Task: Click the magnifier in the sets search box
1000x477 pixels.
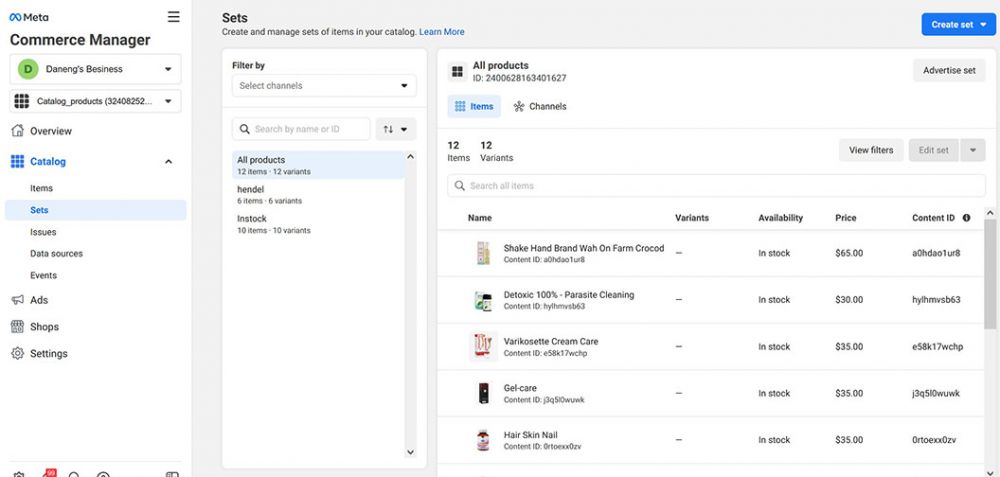Action: coord(244,129)
